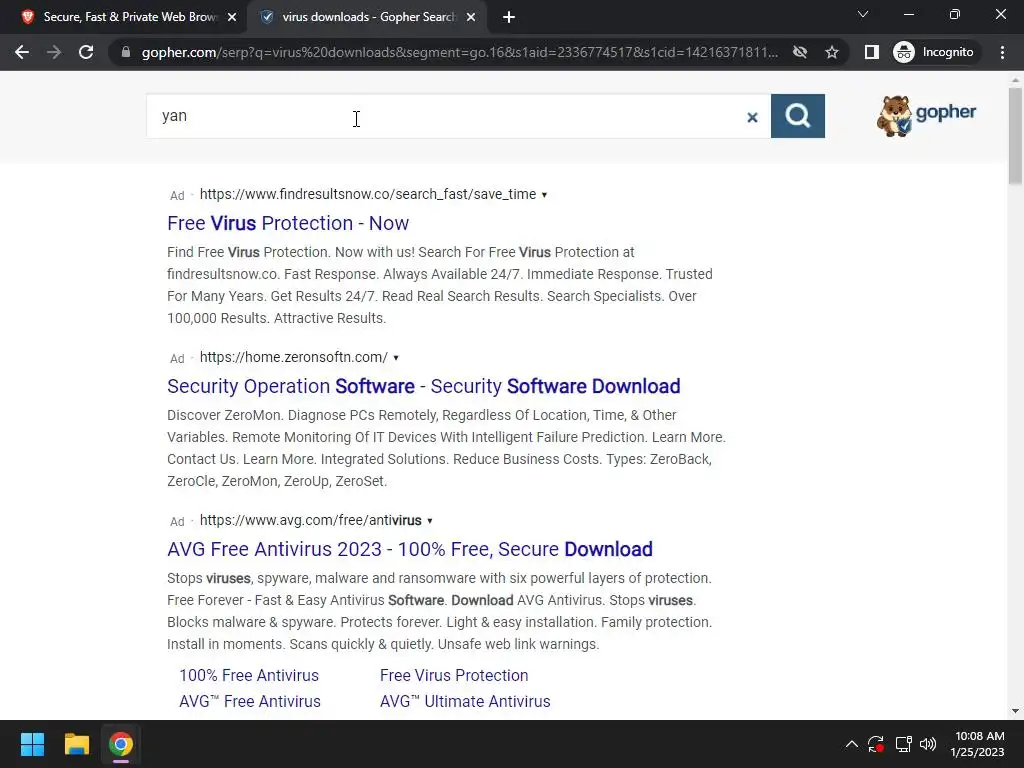Image resolution: width=1024 pixels, height=768 pixels.
Task: Open the tab search chevron
Action: coord(863,14)
